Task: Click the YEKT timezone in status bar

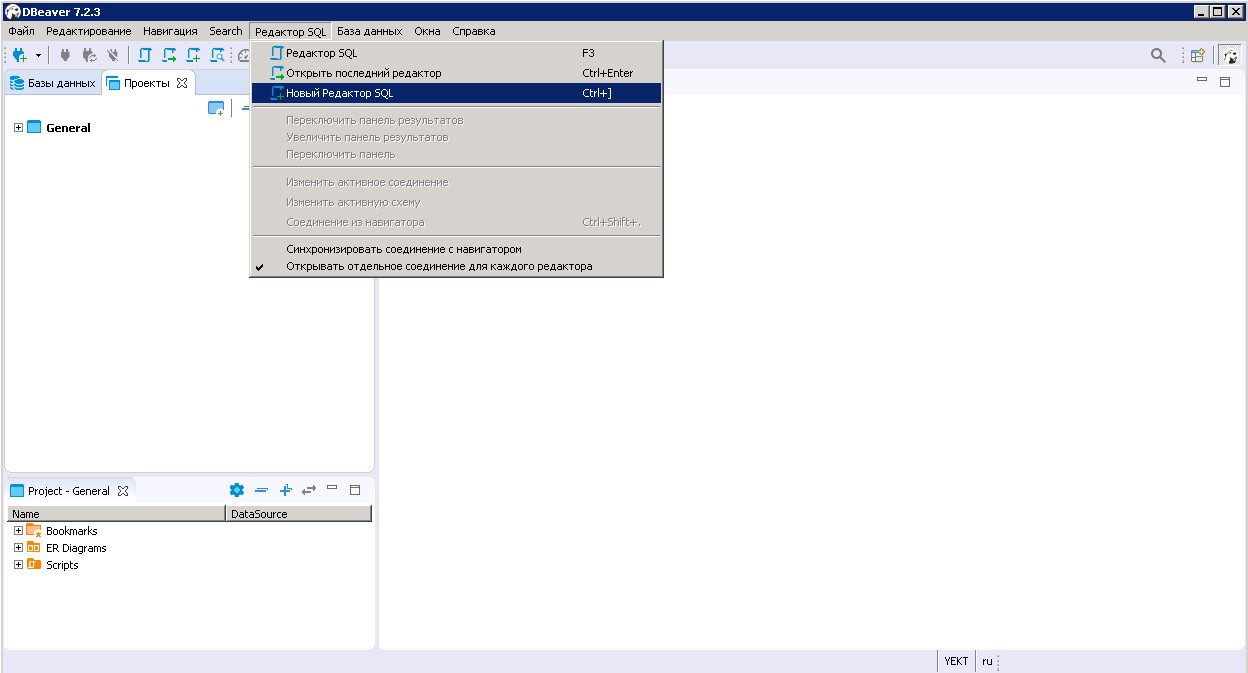Action: (x=956, y=661)
